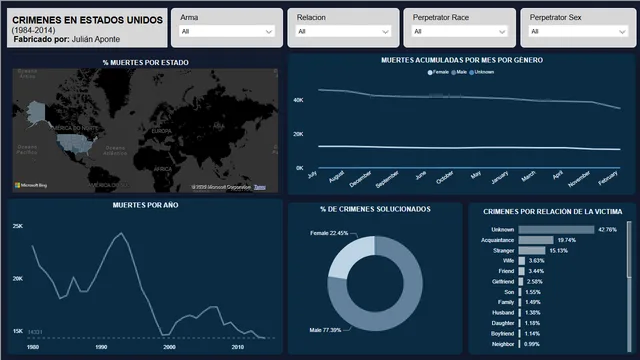Click the Friend relationship bar
Screen dimensions: 640x360
[x=522, y=271]
